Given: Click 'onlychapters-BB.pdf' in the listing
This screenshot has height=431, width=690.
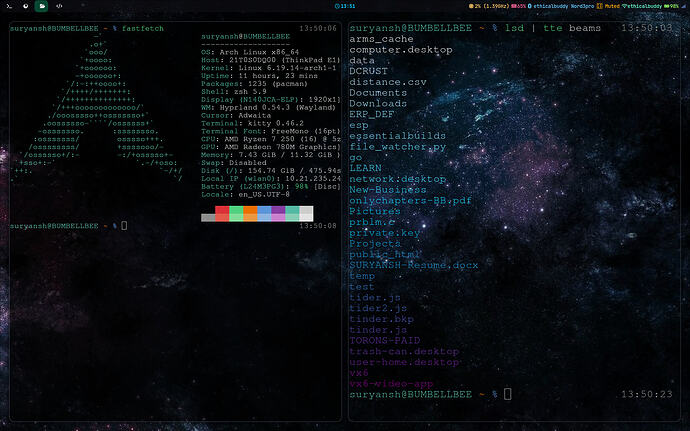Looking at the screenshot, I should (410, 201).
